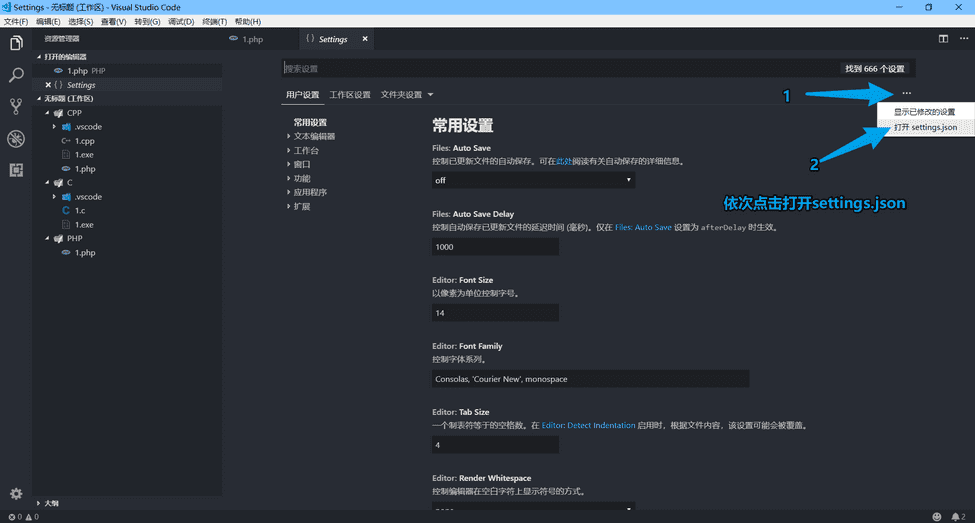Open the three-dots more actions menu
Viewport: 975px width, 523px height.
click(906, 94)
